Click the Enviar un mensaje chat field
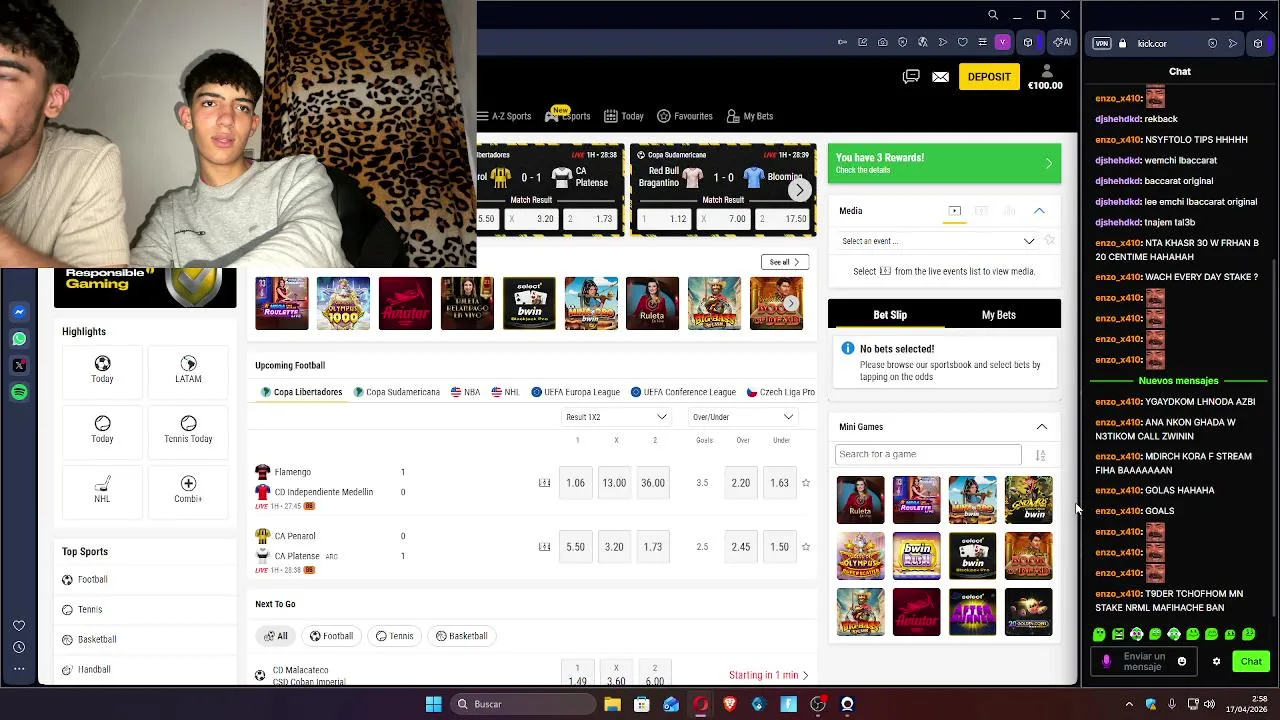The image size is (1280, 720). (x=1143, y=662)
